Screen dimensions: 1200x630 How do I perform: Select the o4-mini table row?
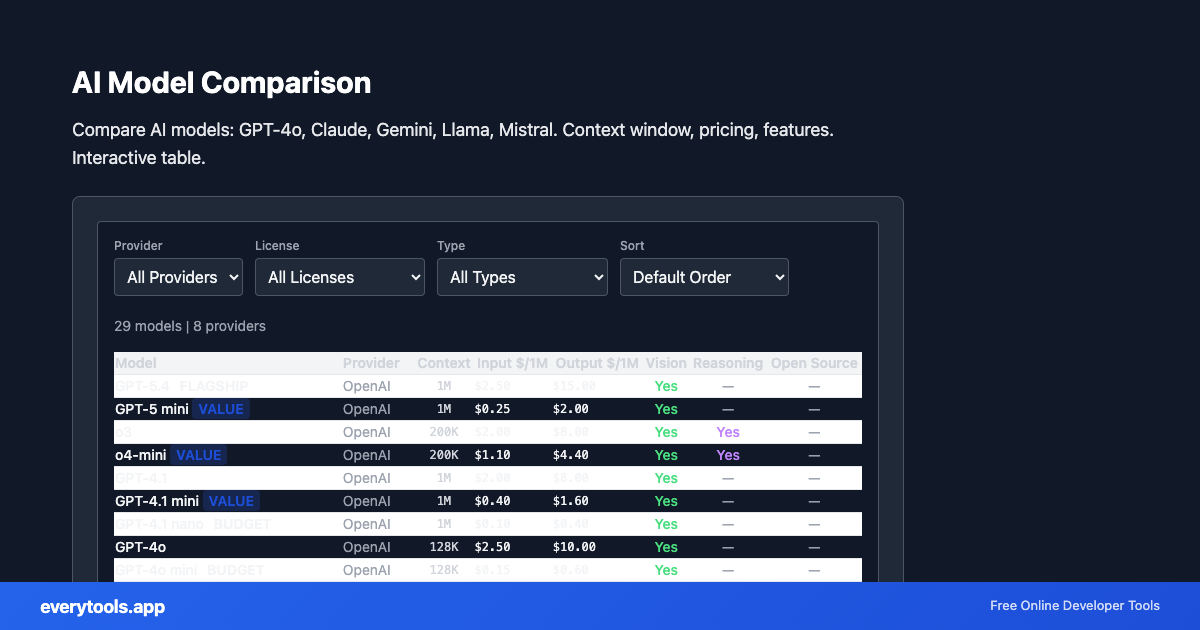(x=400, y=455)
